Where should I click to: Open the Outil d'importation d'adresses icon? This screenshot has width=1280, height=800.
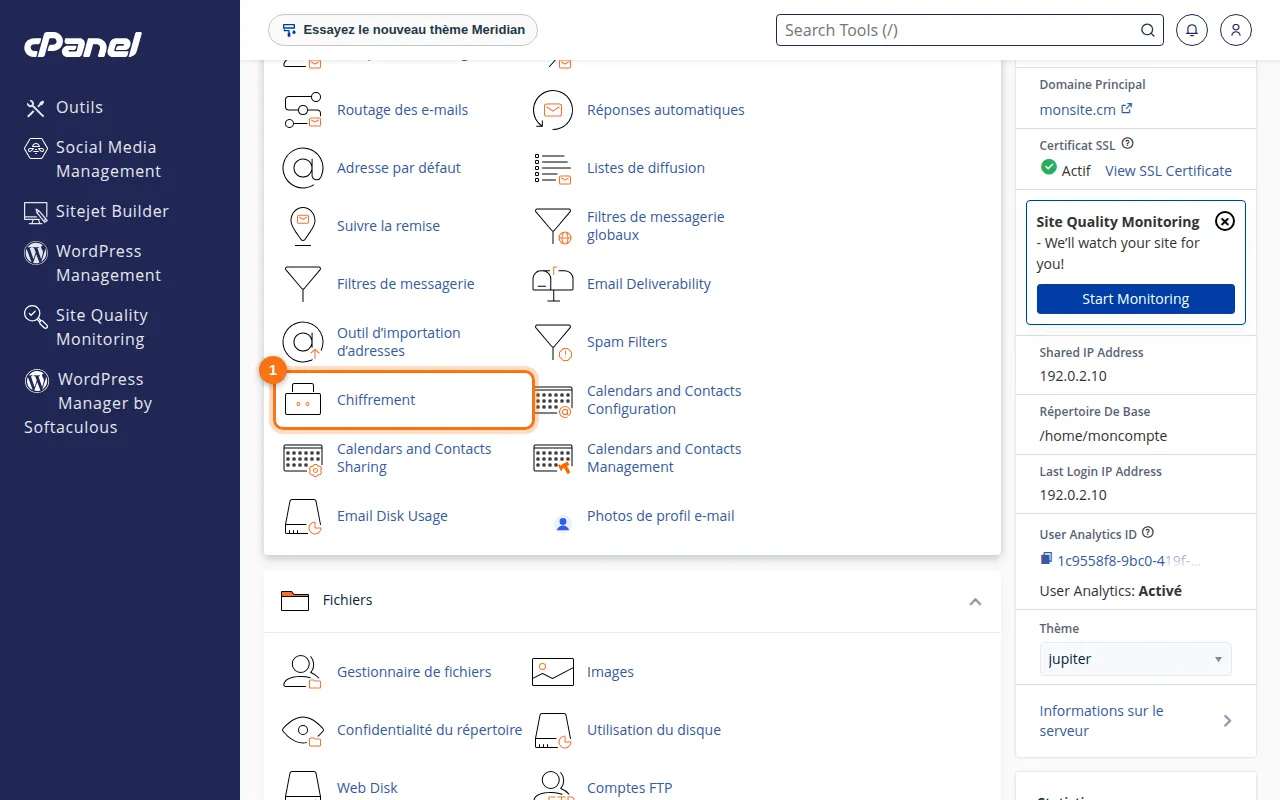coord(303,342)
